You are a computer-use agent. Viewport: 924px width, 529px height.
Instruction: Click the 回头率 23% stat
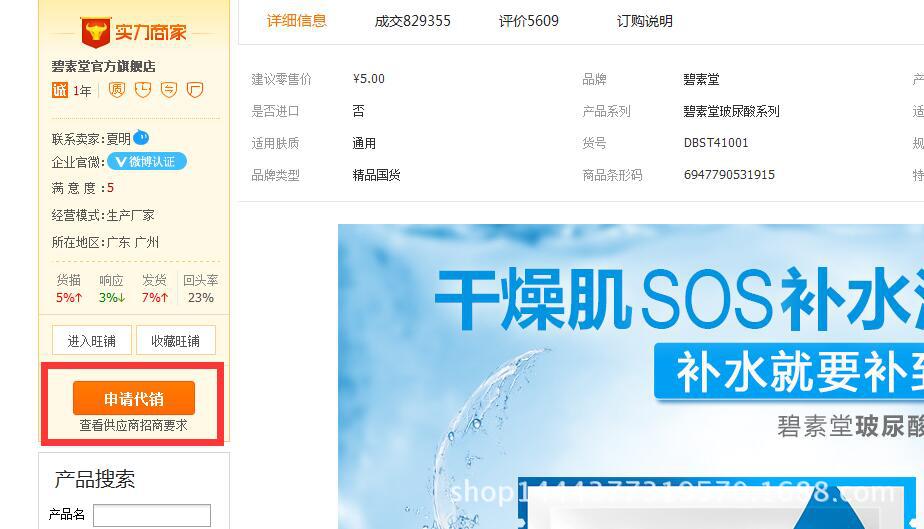pos(200,289)
